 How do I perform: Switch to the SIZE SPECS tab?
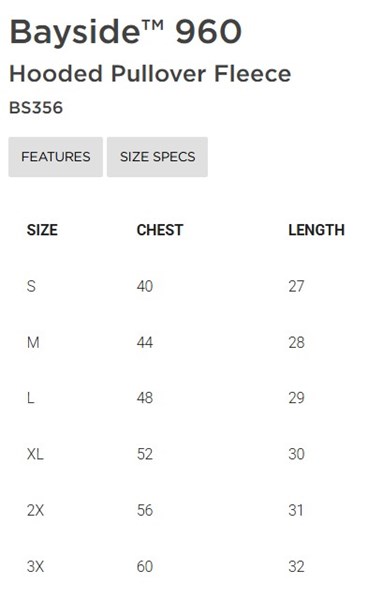pyautogui.click(x=157, y=157)
